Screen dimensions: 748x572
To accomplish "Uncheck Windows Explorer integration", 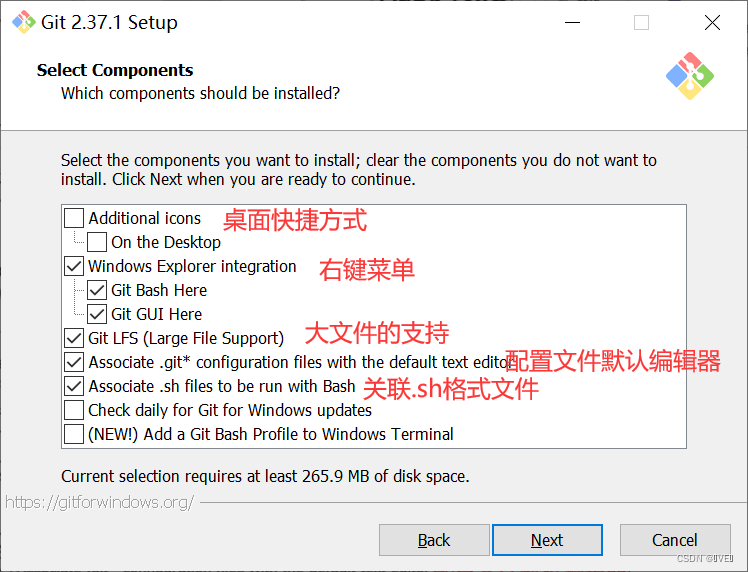I will [74, 266].
